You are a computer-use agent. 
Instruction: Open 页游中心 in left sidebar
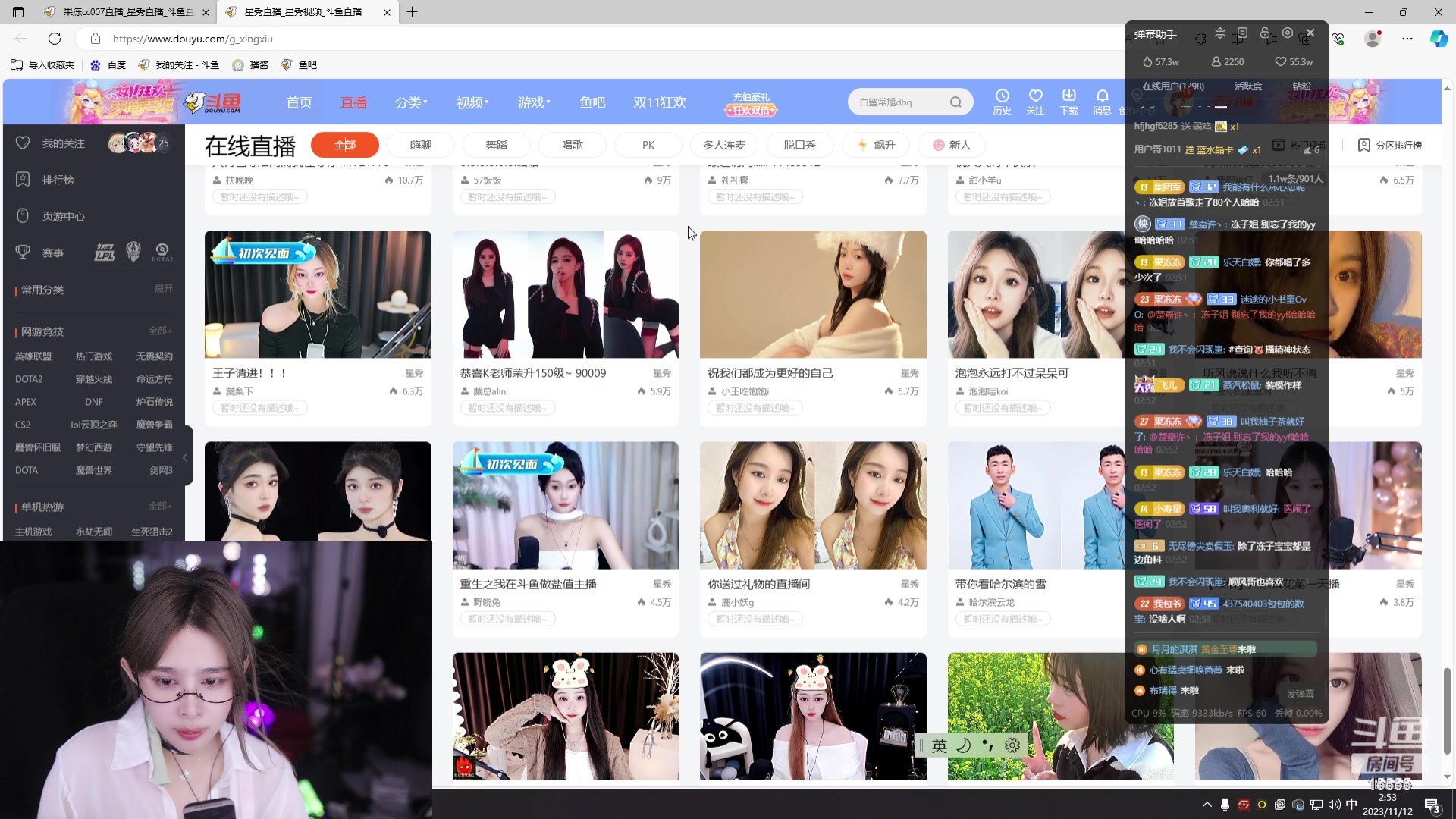coord(64,216)
